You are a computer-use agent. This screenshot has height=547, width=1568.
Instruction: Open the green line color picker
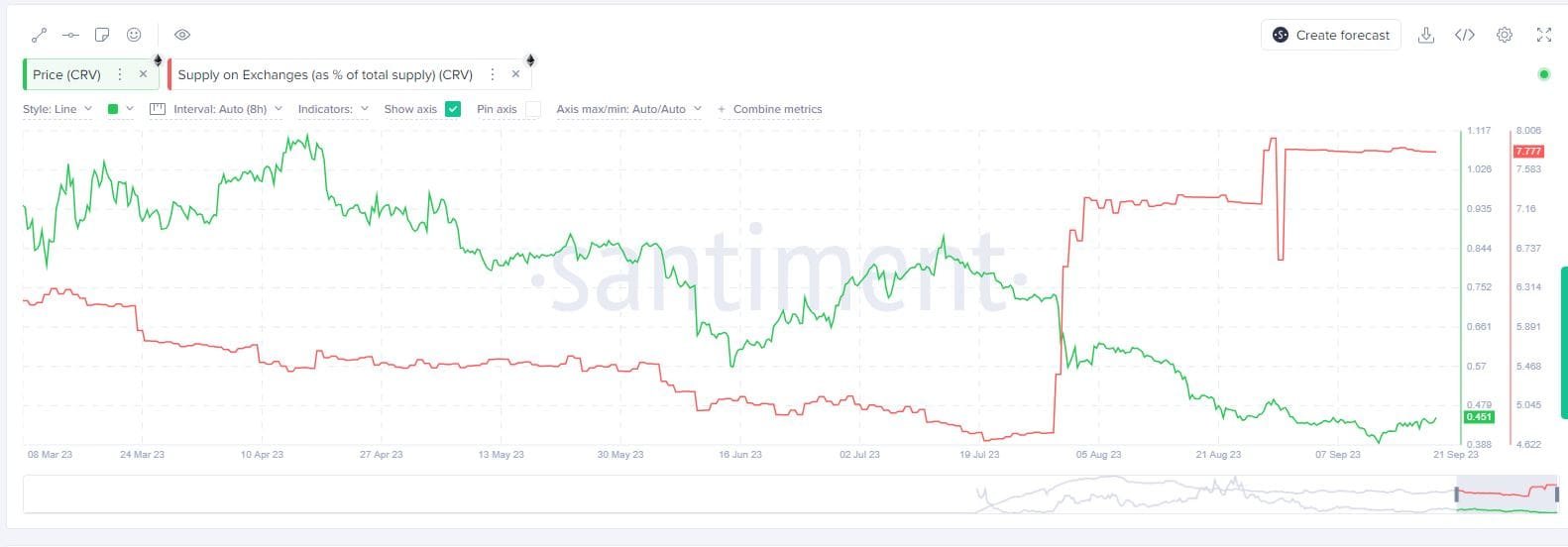click(119, 109)
